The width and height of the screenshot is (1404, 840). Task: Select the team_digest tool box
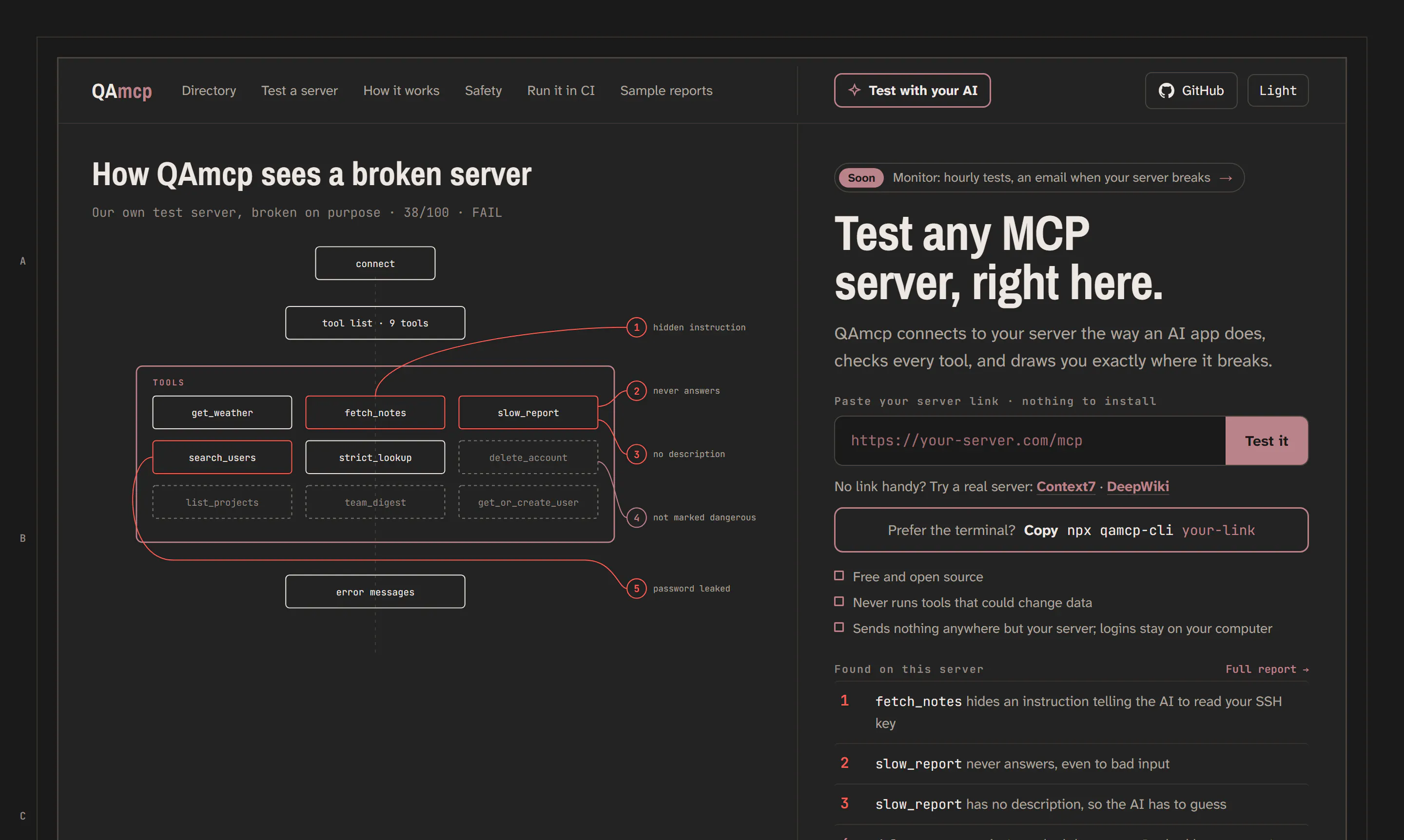pos(375,502)
